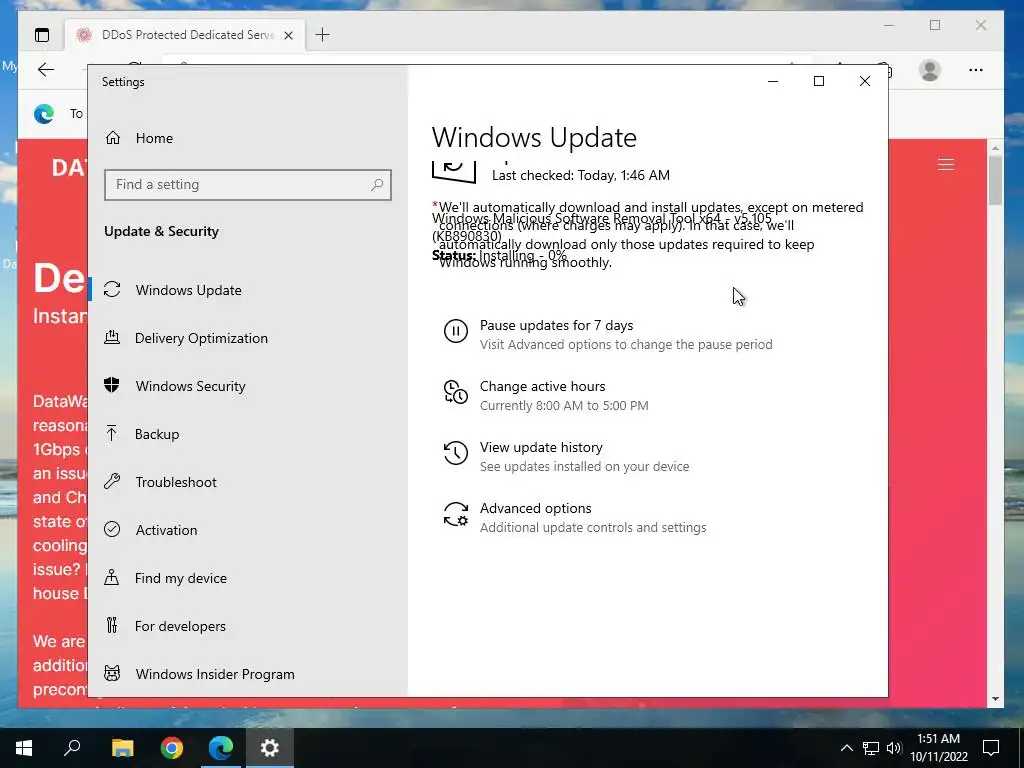1024x768 pixels.
Task: Click the Activation checkmark circle icon
Action: (112, 529)
